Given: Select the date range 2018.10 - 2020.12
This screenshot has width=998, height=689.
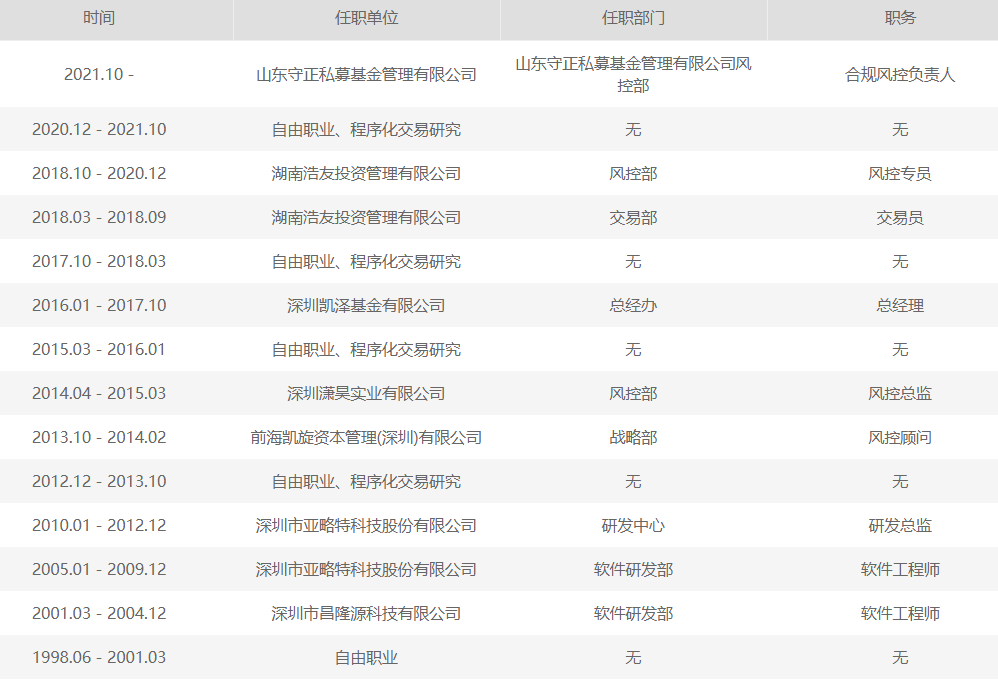Looking at the screenshot, I should pyautogui.click(x=99, y=173).
